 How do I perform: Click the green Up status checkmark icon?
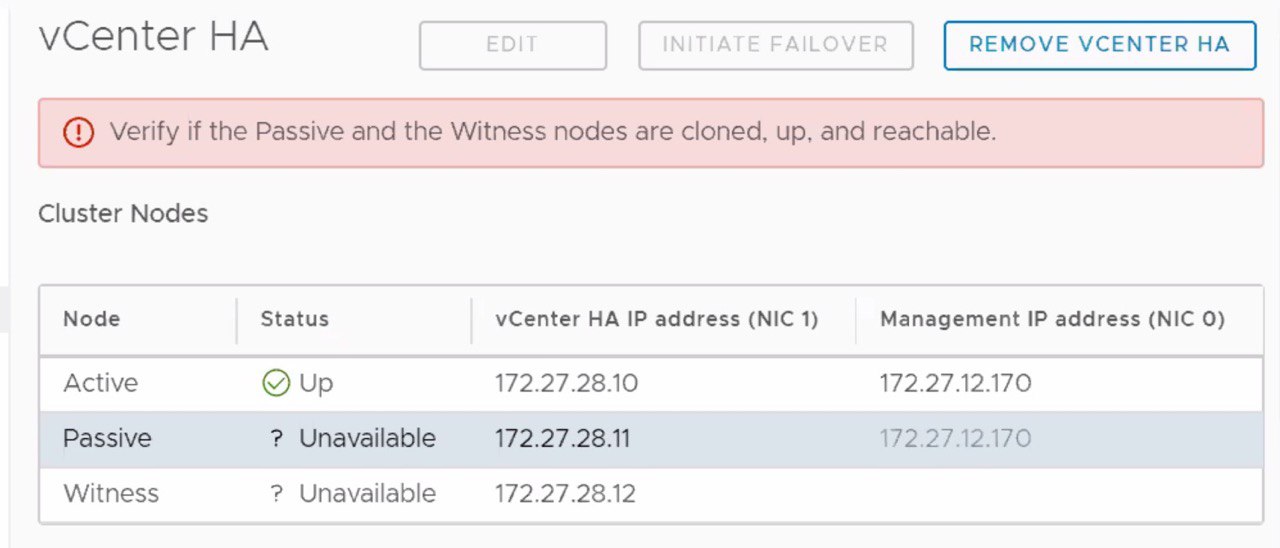(275, 383)
